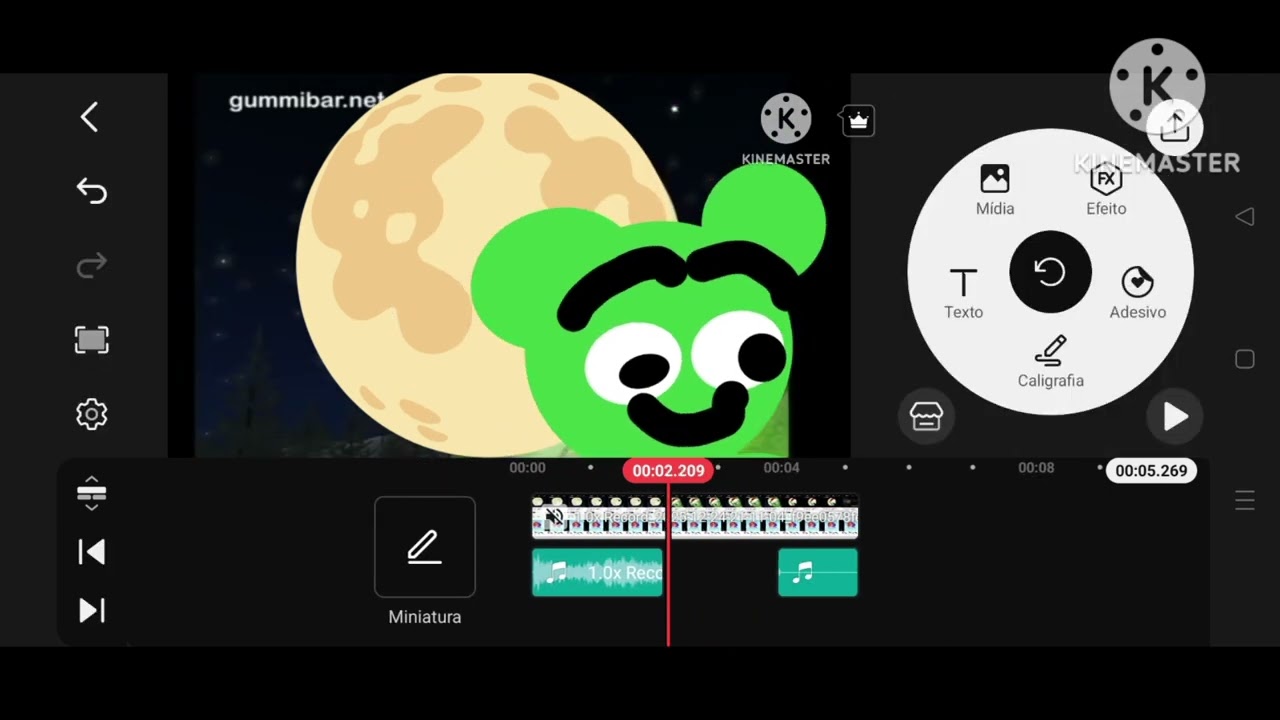1280x720 pixels.
Task: Open the Mídia browser
Action: [995, 190]
